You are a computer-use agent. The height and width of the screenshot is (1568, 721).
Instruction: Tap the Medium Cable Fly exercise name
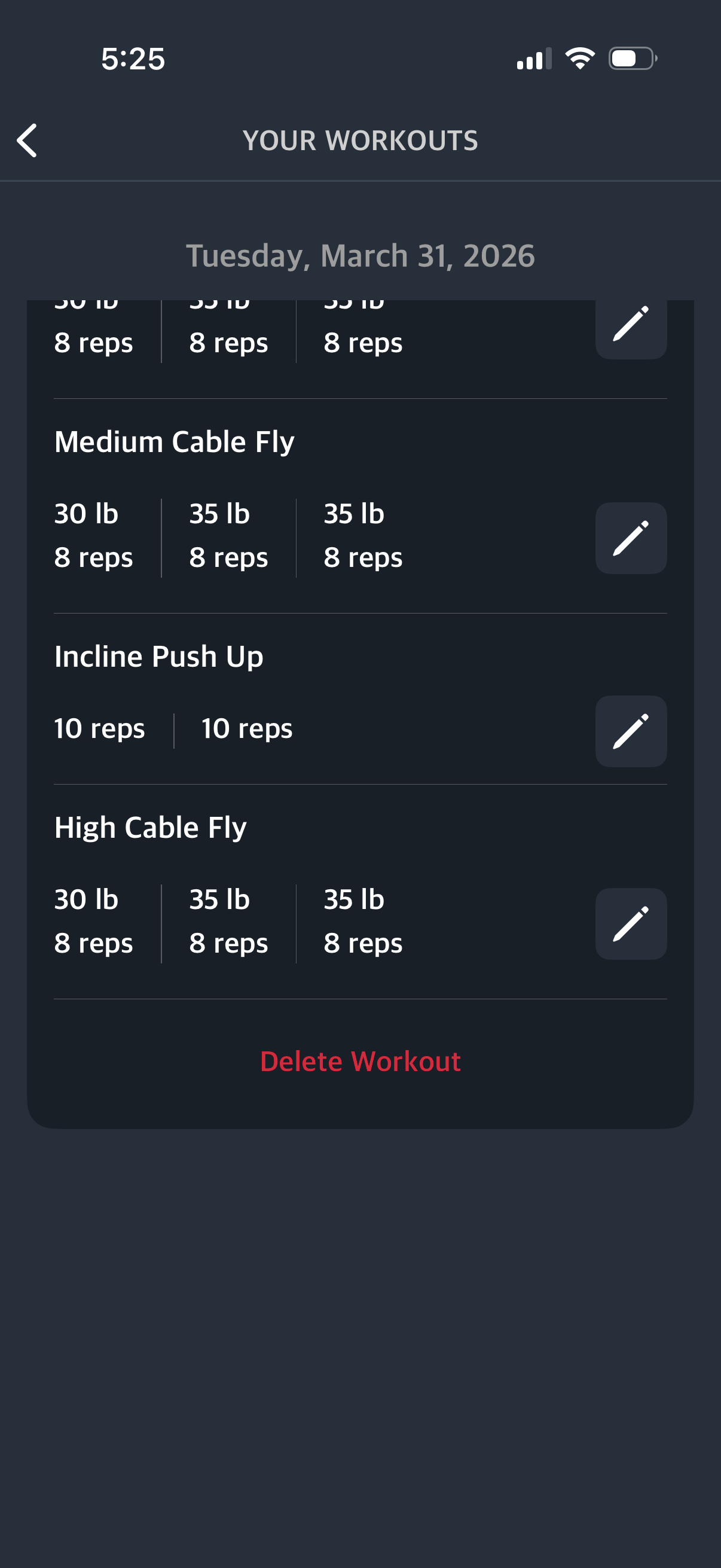click(x=174, y=441)
